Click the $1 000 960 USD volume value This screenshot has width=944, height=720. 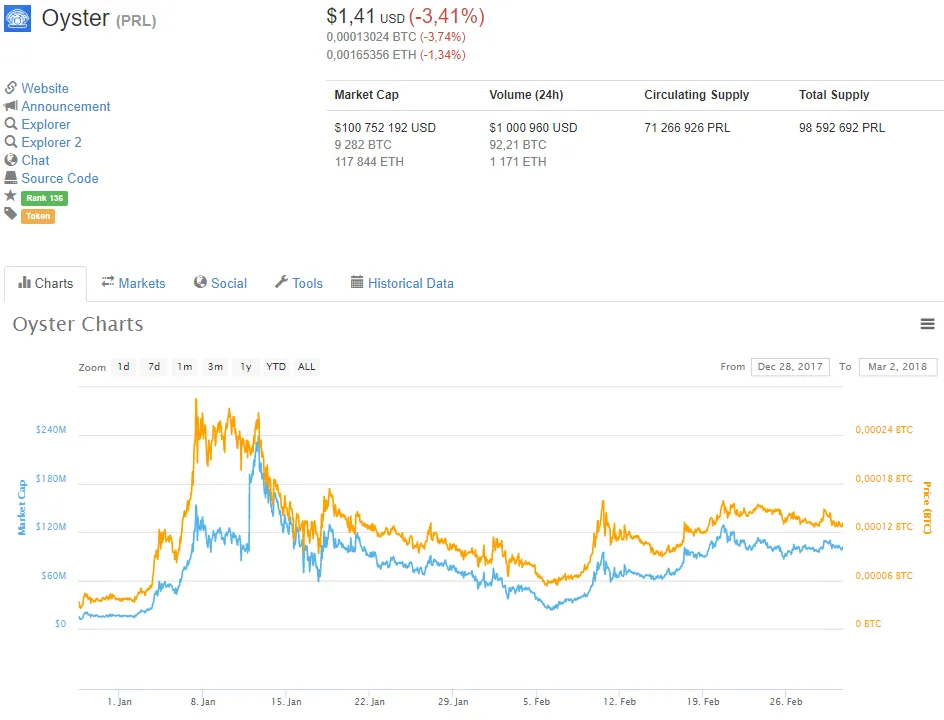click(533, 128)
